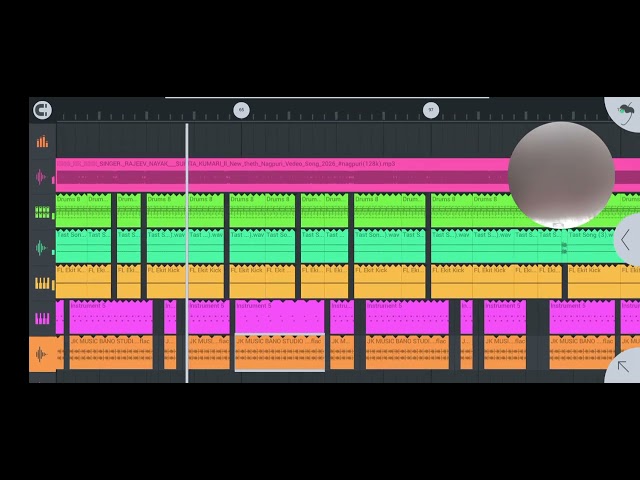Toggle the small mute light on the Tast Song track

click(53, 252)
